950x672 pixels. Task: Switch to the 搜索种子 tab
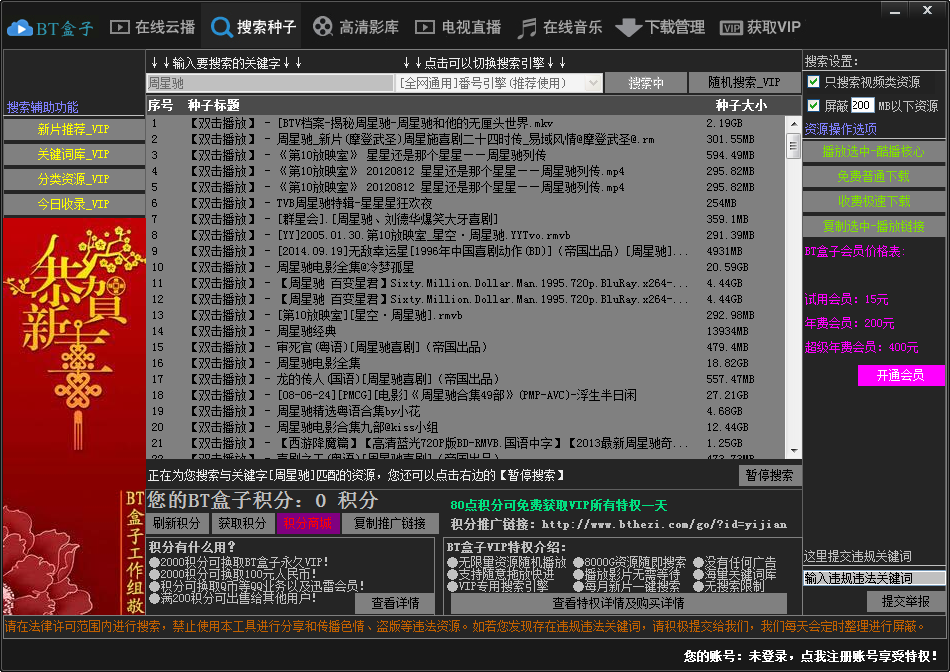click(x=251, y=27)
